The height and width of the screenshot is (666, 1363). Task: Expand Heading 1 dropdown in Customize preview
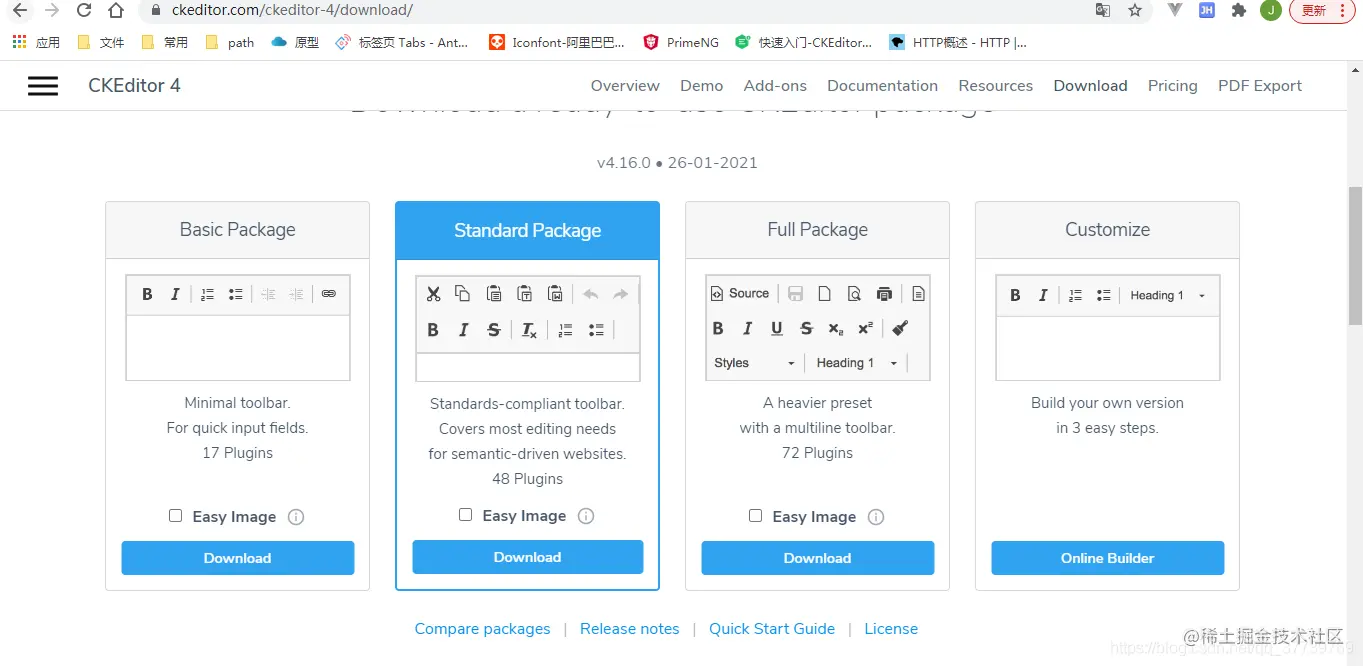click(x=1167, y=295)
